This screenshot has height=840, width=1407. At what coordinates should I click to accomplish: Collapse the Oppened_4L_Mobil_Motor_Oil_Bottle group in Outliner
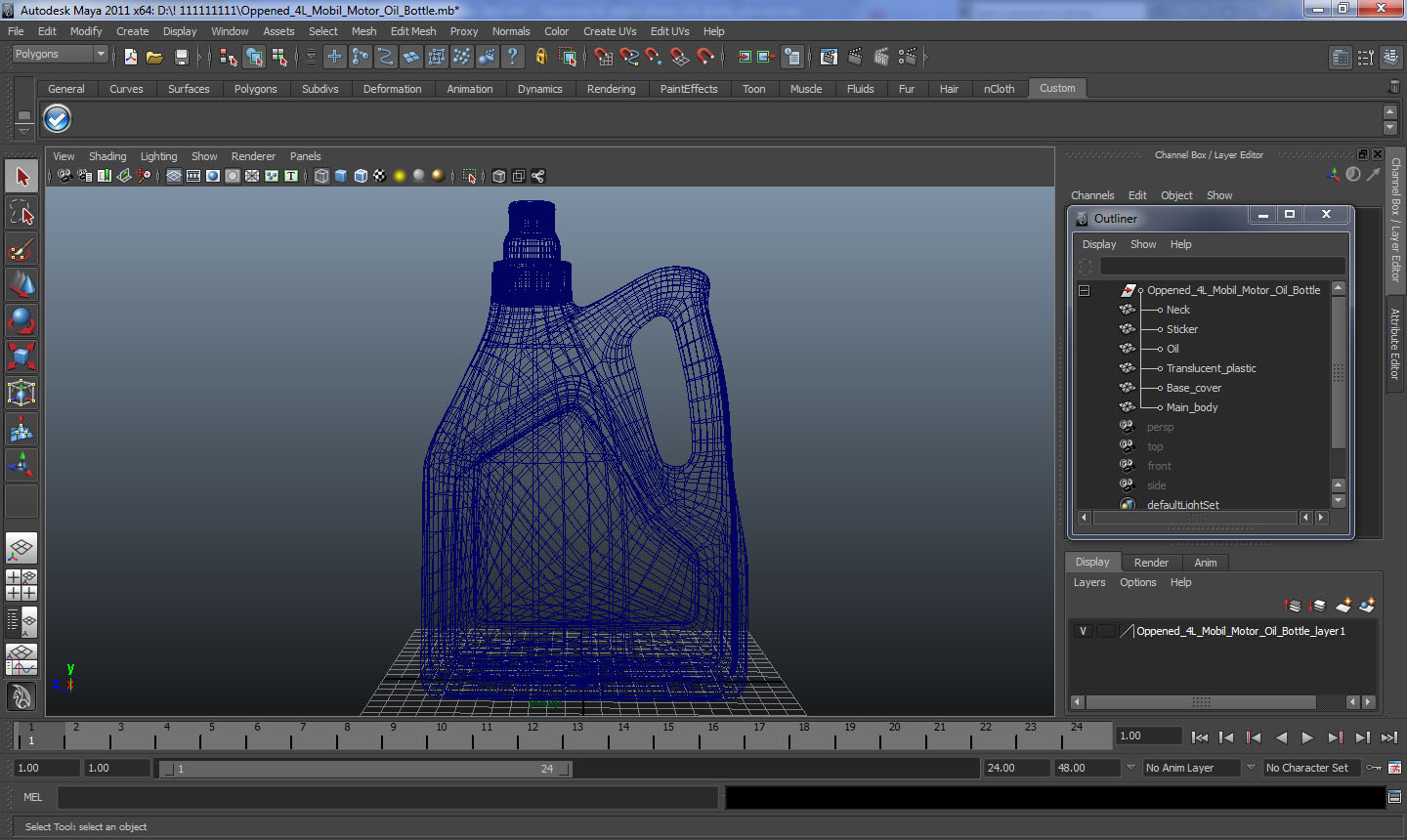1084,290
